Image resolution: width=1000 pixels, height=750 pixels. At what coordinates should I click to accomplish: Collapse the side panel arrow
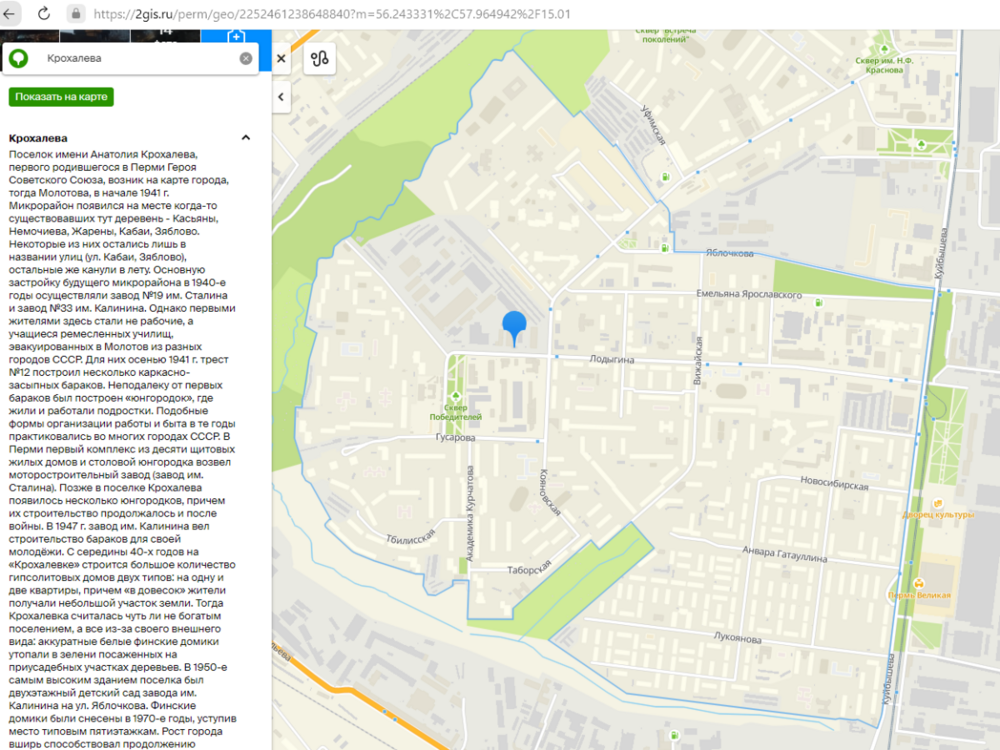coord(281,97)
